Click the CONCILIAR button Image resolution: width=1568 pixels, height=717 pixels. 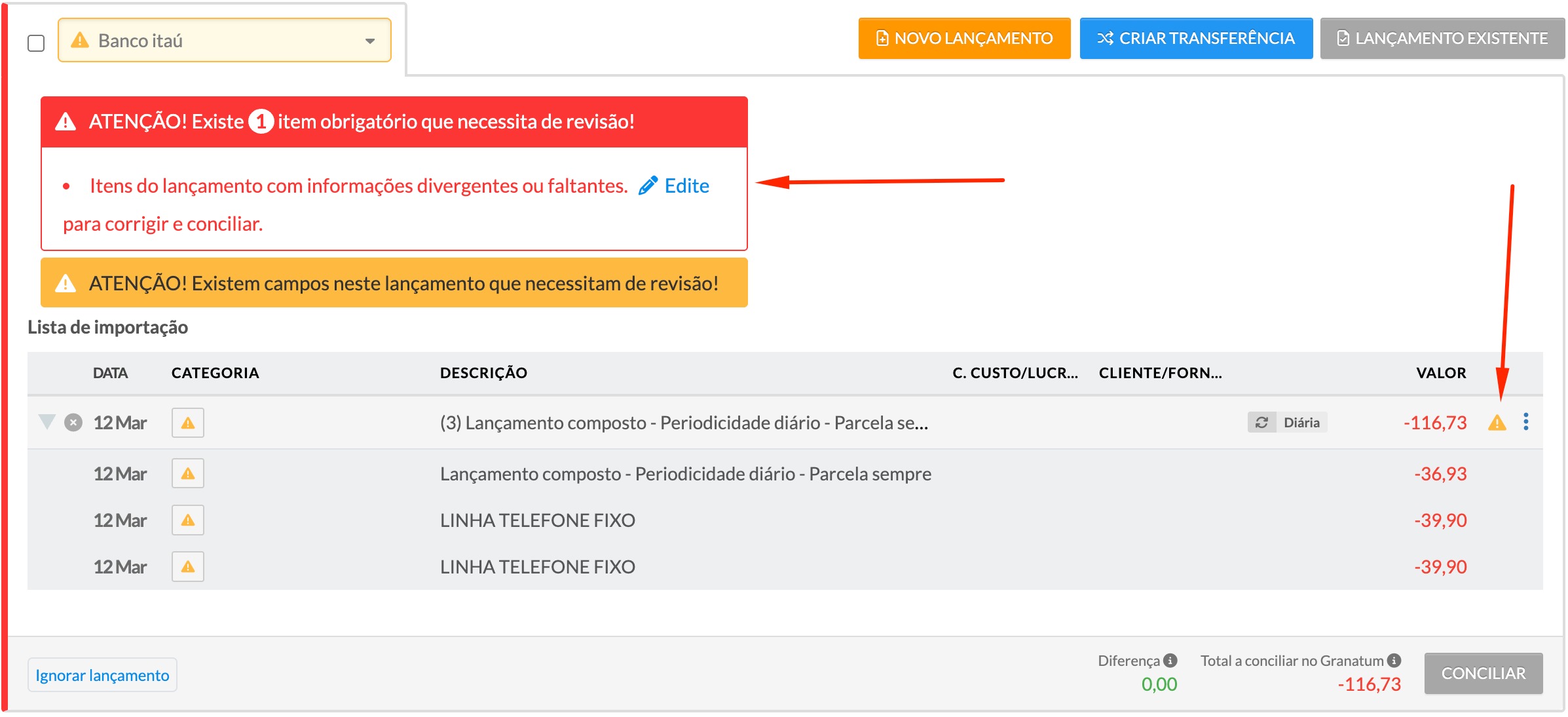point(1483,673)
